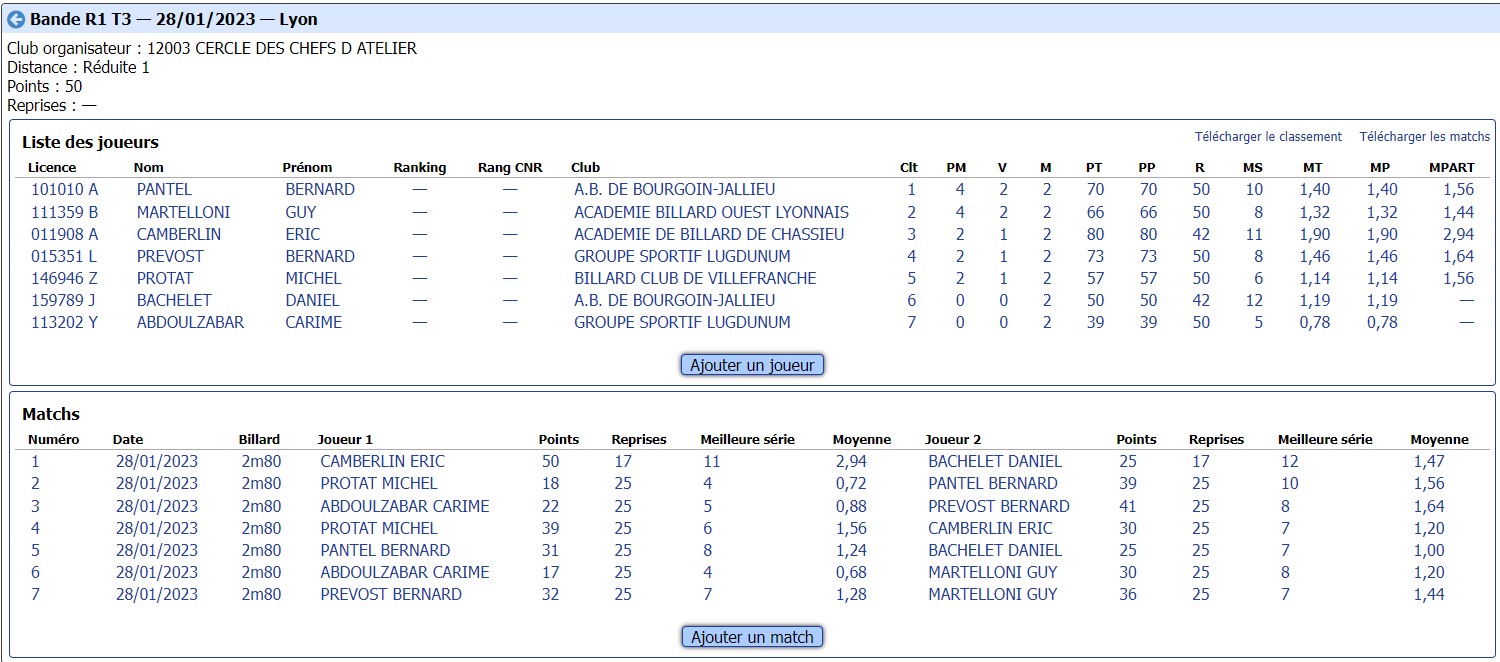Screen dimensions: 1500x662
Task: Click match number 3 in Matchs table
Action: (36, 506)
